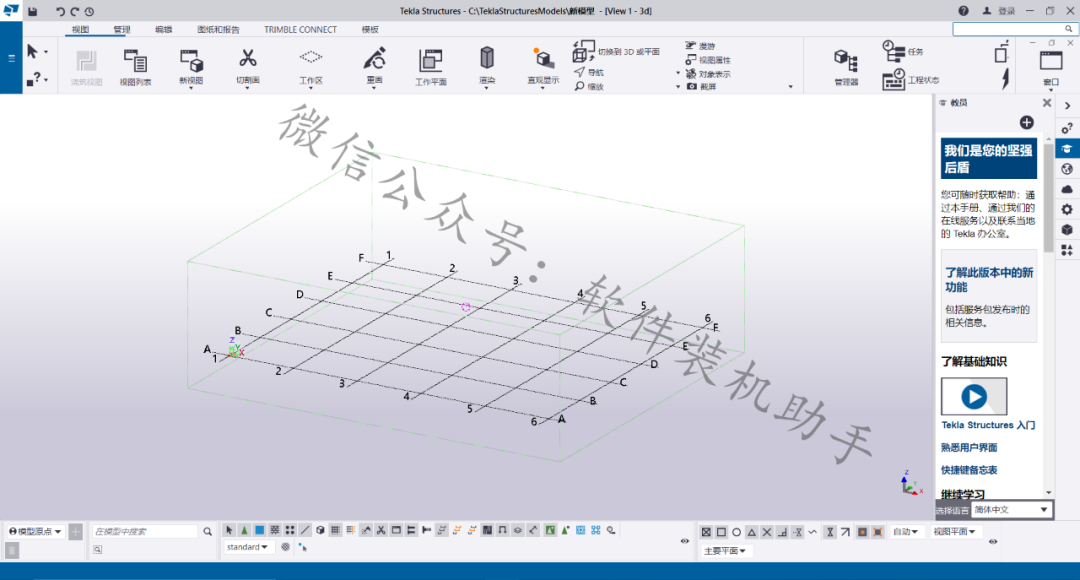Switch to the 视图 ribbon tab

(81, 30)
